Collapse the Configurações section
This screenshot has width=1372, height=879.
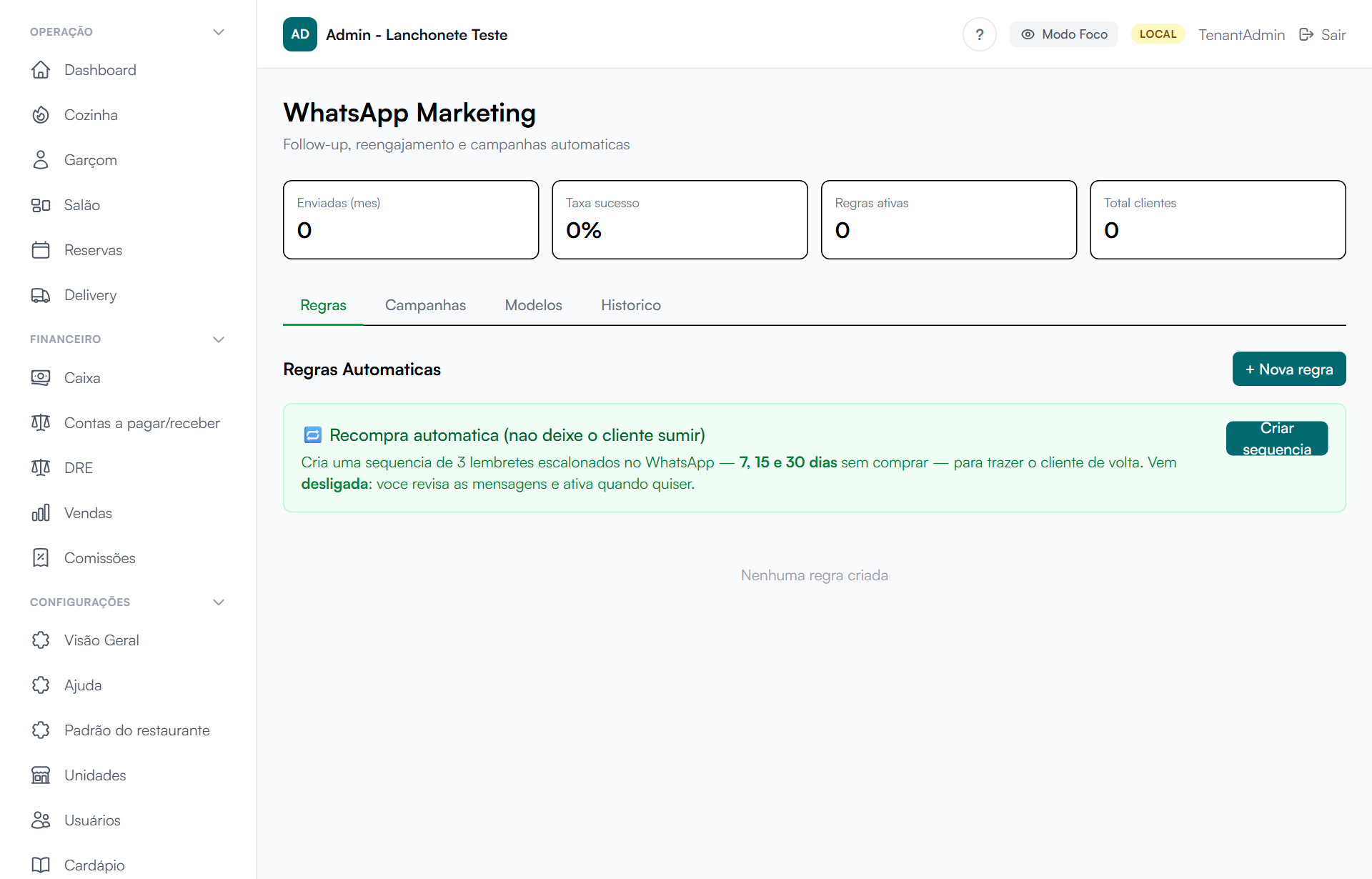point(219,602)
